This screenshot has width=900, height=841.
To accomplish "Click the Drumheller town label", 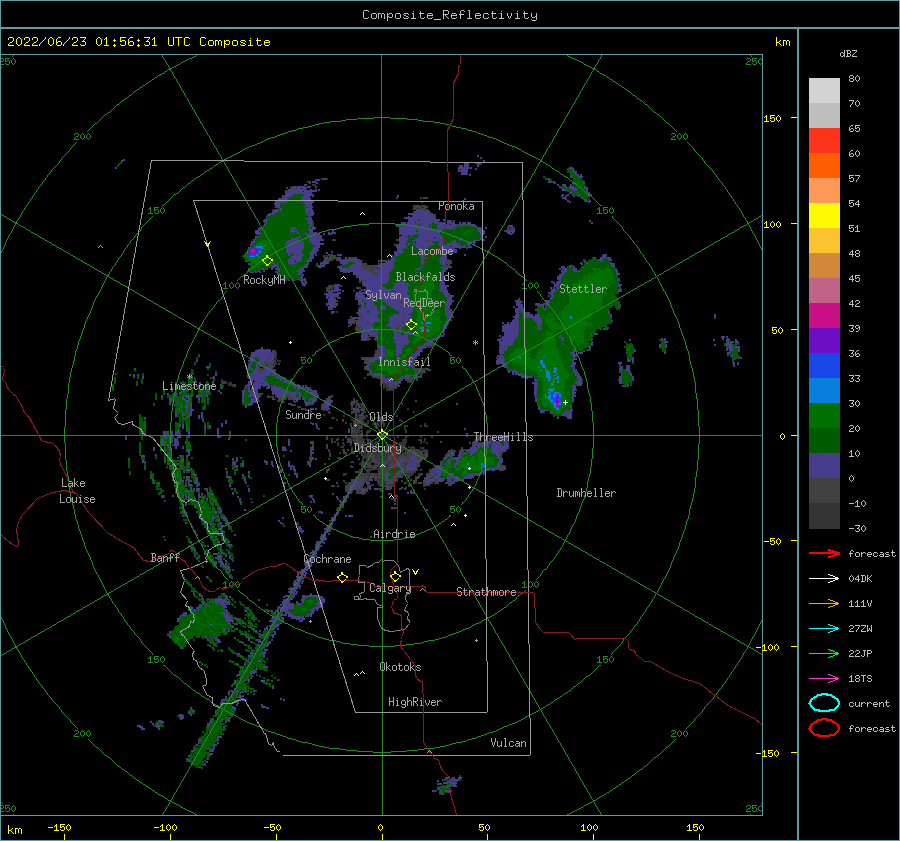I will [x=586, y=493].
